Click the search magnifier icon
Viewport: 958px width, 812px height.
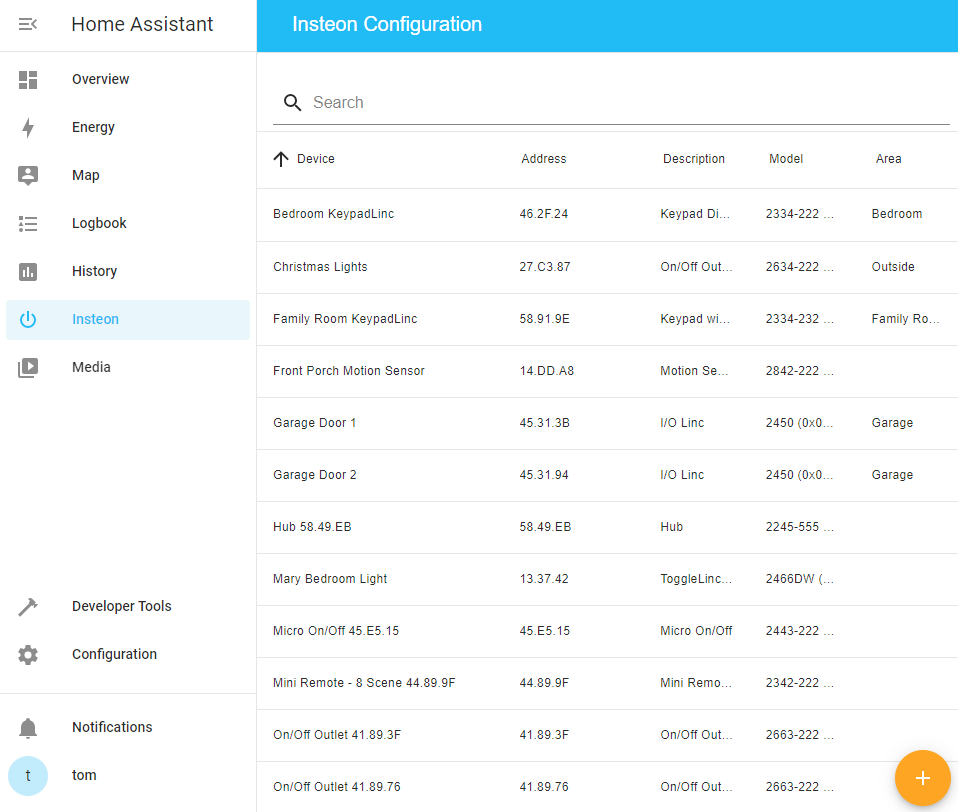pyautogui.click(x=292, y=102)
